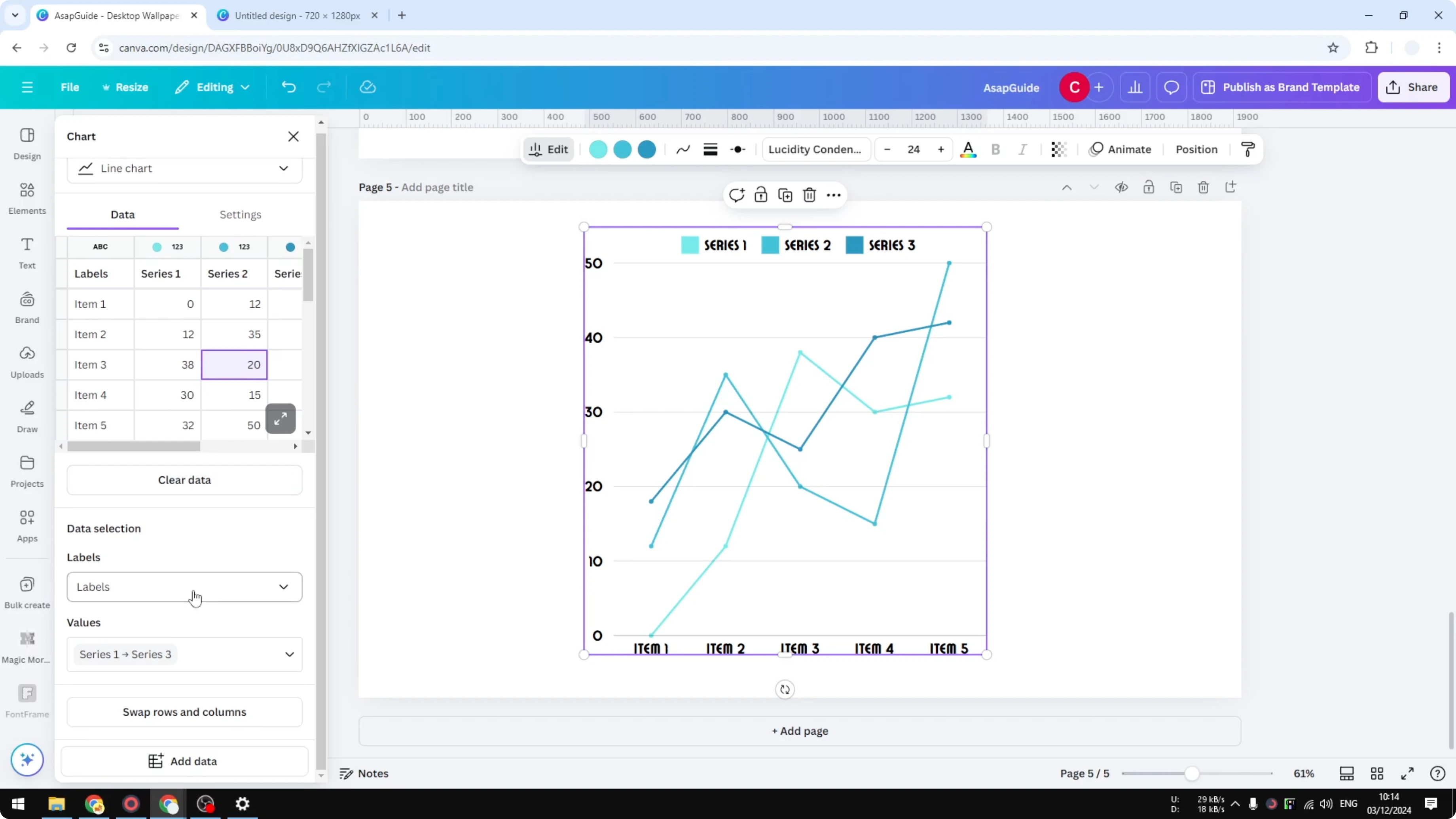Add a comment to the chart
Screen dimensions: 1456x819
pos(736,194)
